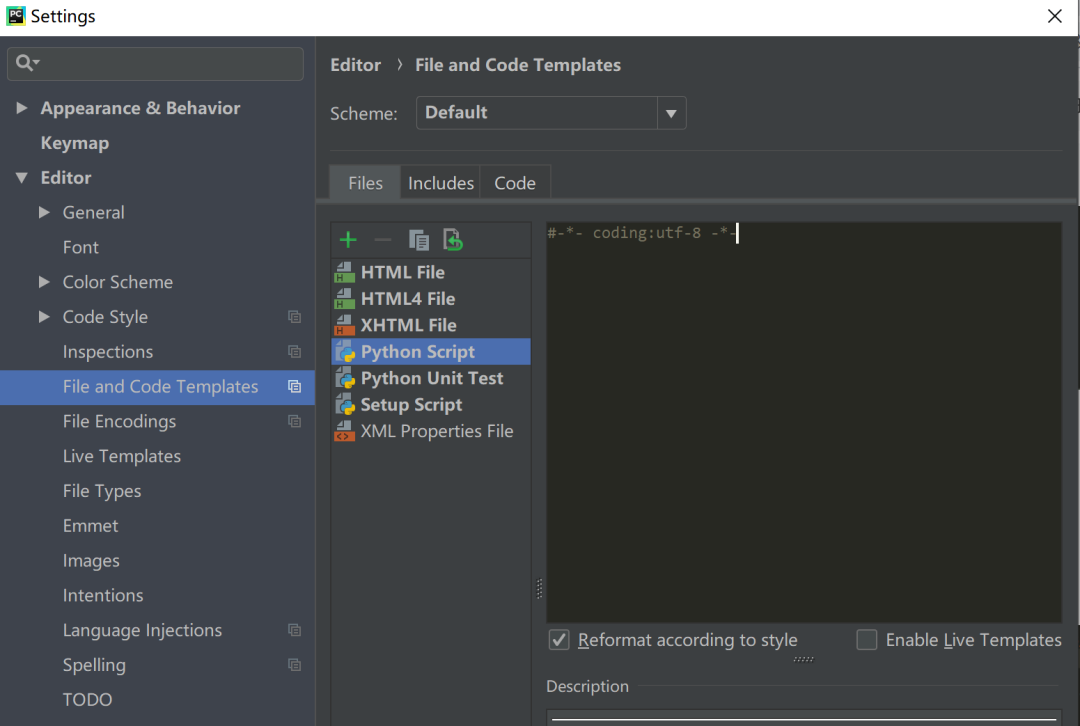Open the Scheme dropdown
1080x726 pixels.
click(671, 113)
